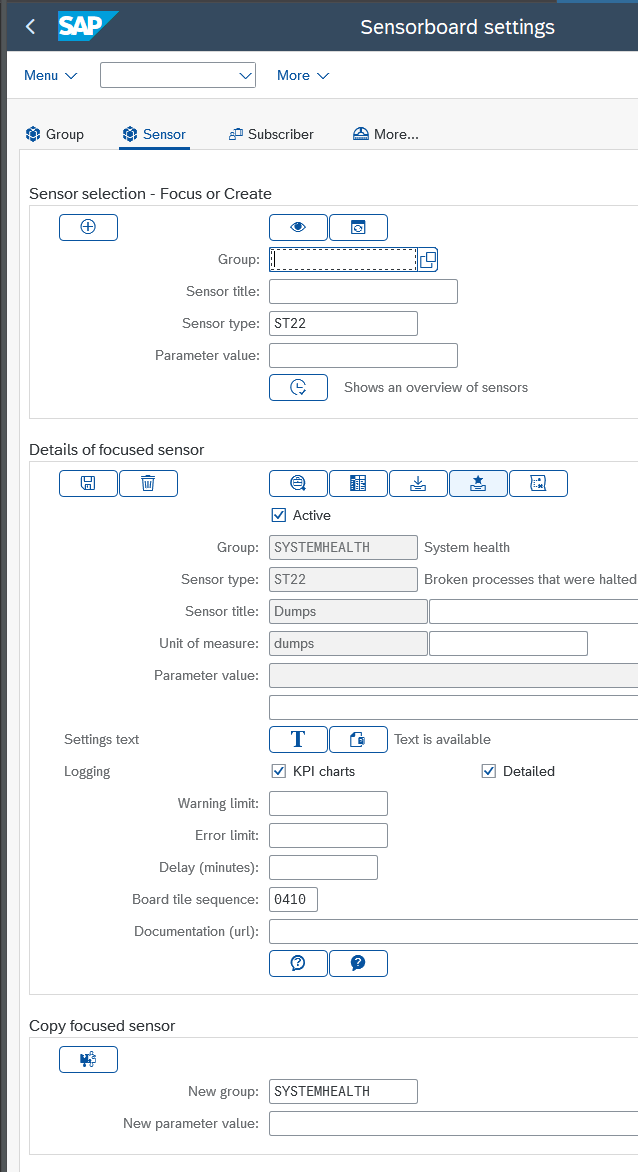Toggle the KPI charts checkbox
The width and height of the screenshot is (638, 1172).
279,771
